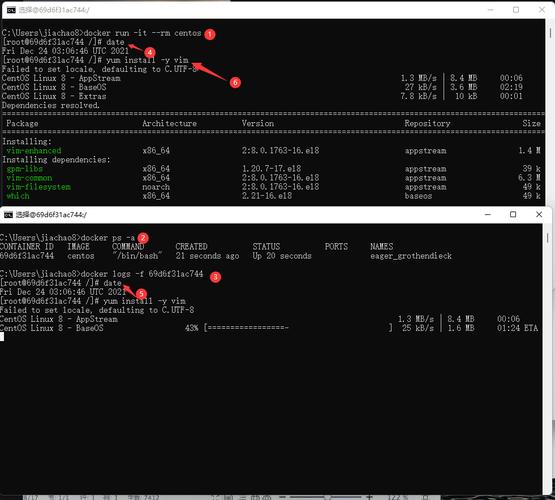Maximize the lower terminal window

tap(513, 214)
